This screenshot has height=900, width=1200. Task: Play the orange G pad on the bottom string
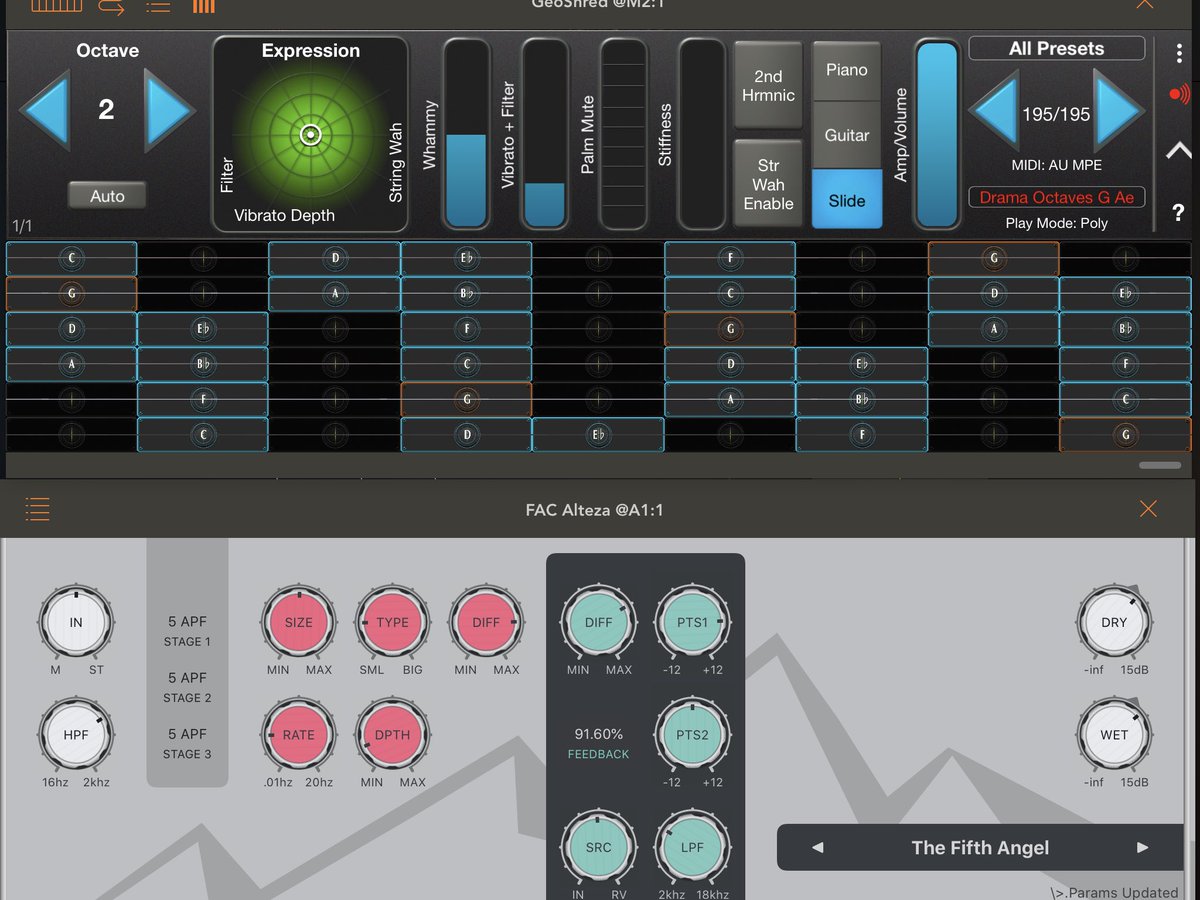coord(1125,435)
